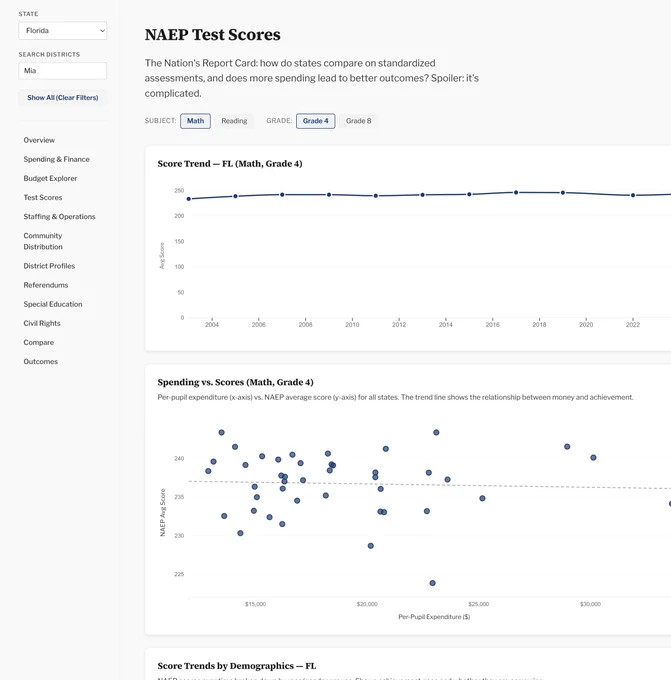Click the Search Districts input field
Viewport: 671px width, 680px height.
point(62,71)
